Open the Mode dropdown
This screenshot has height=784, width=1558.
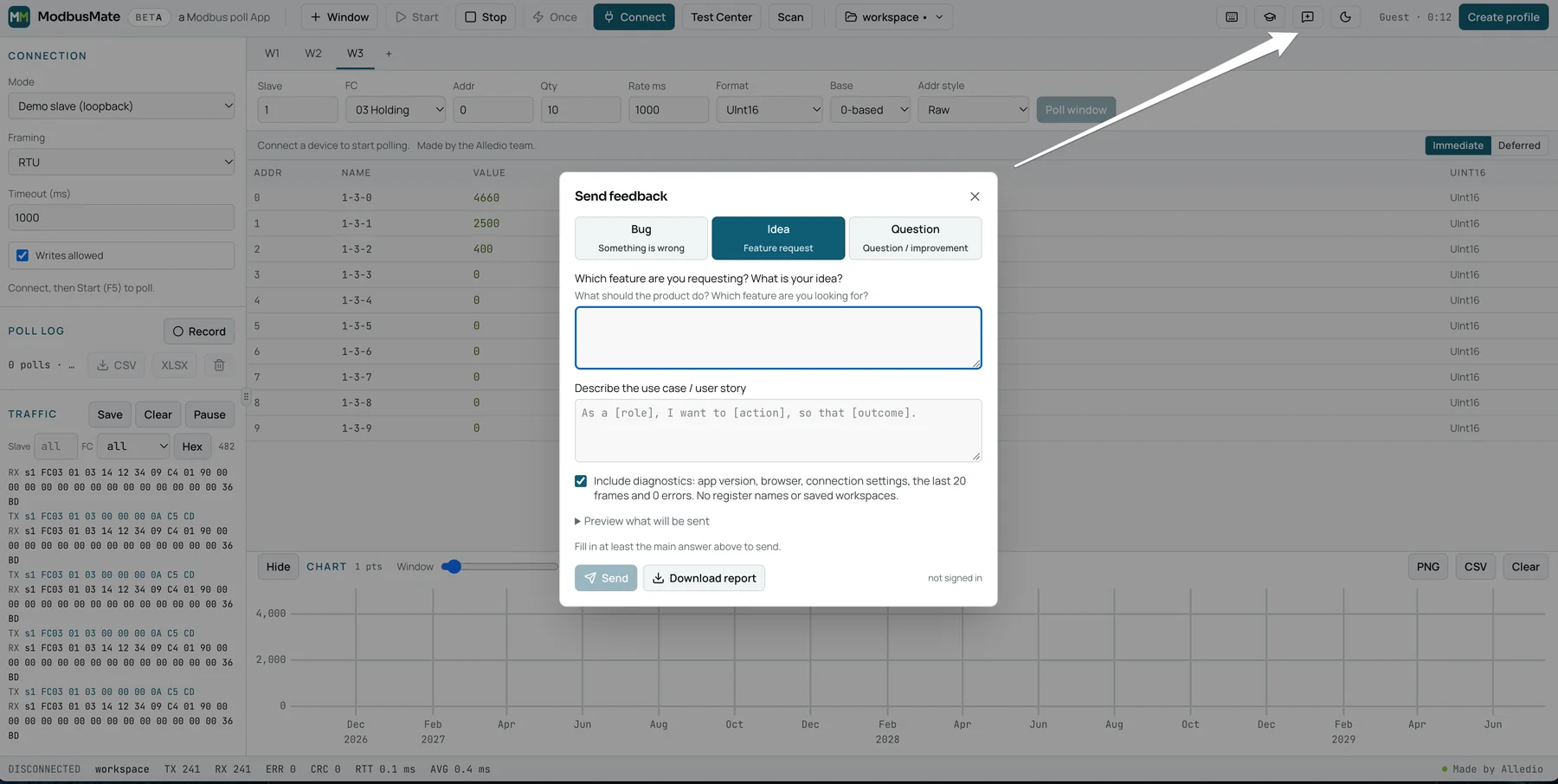tap(121, 106)
